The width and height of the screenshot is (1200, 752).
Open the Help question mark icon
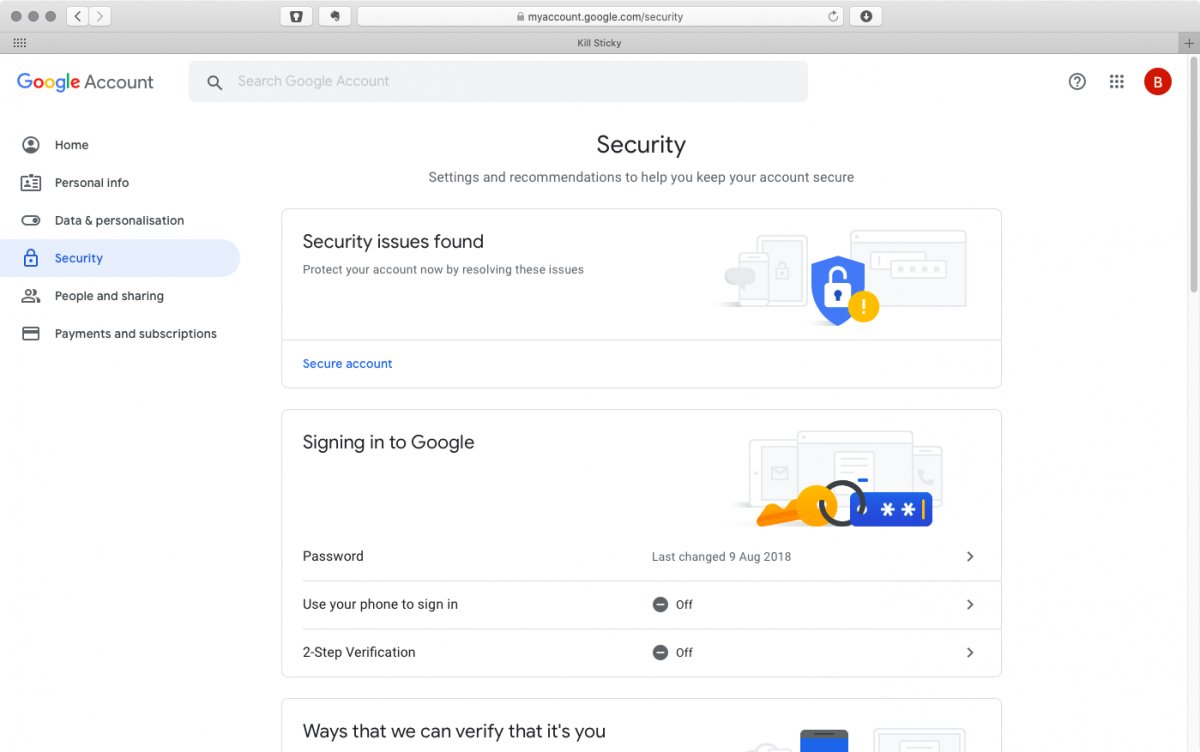pyautogui.click(x=1077, y=81)
